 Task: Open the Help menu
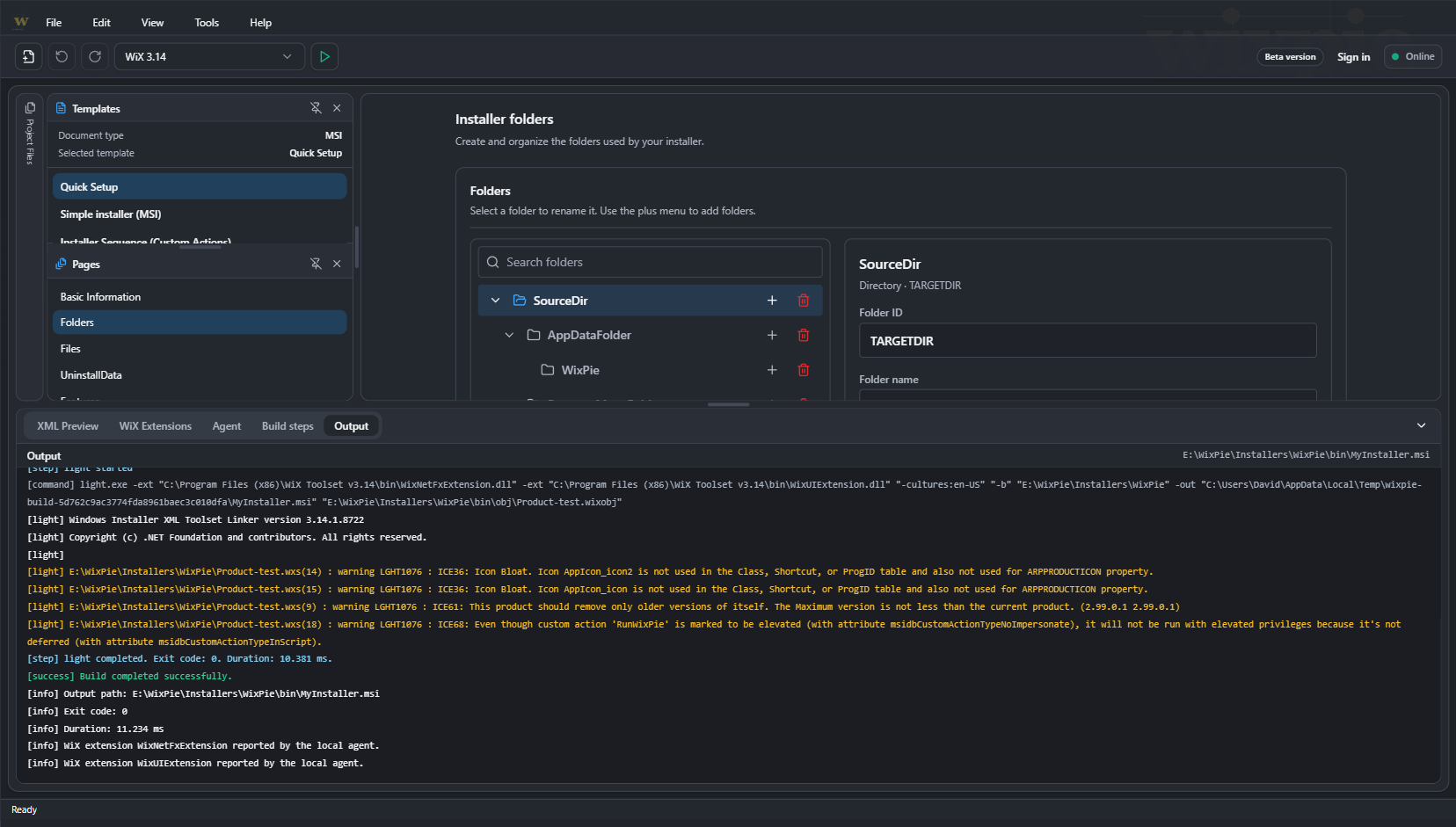(x=261, y=23)
